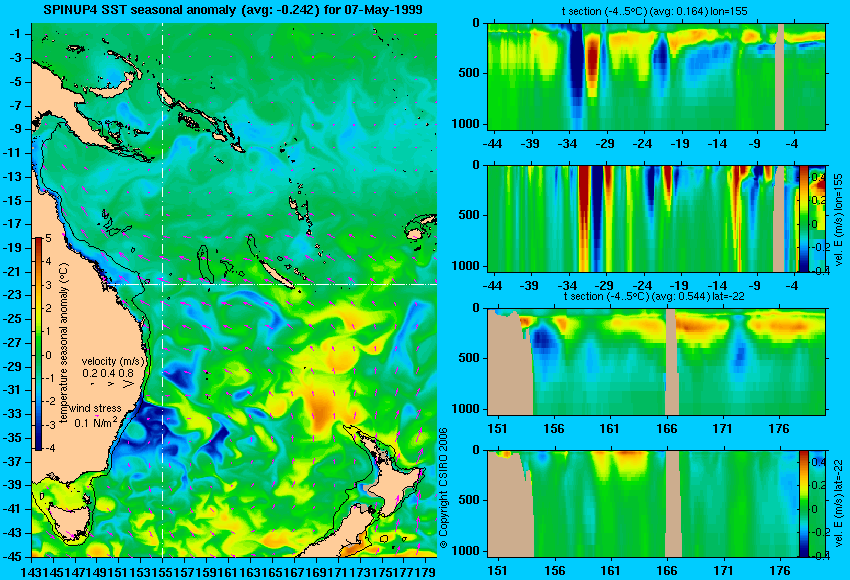
Task: Click the '500' depth label of the top section
Action: coord(469,73)
